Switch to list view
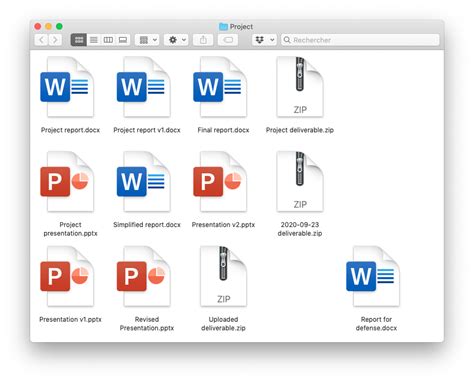This screenshot has height=382, width=474. click(94, 40)
